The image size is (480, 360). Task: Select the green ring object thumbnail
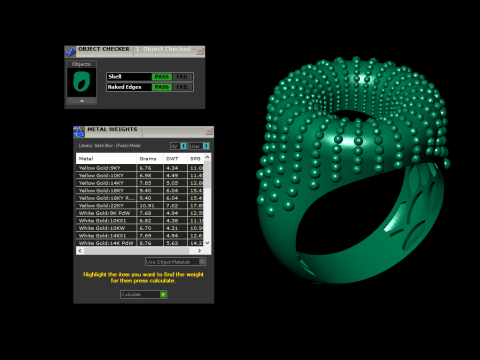click(x=82, y=82)
